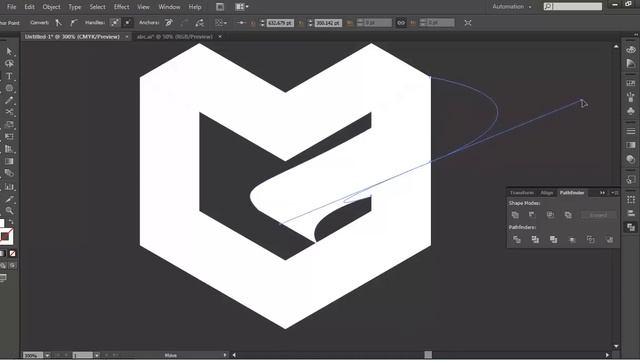Viewport: 640px width, 360px height.
Task: Select the Eyedropper tool
Action: pos(9,199)
